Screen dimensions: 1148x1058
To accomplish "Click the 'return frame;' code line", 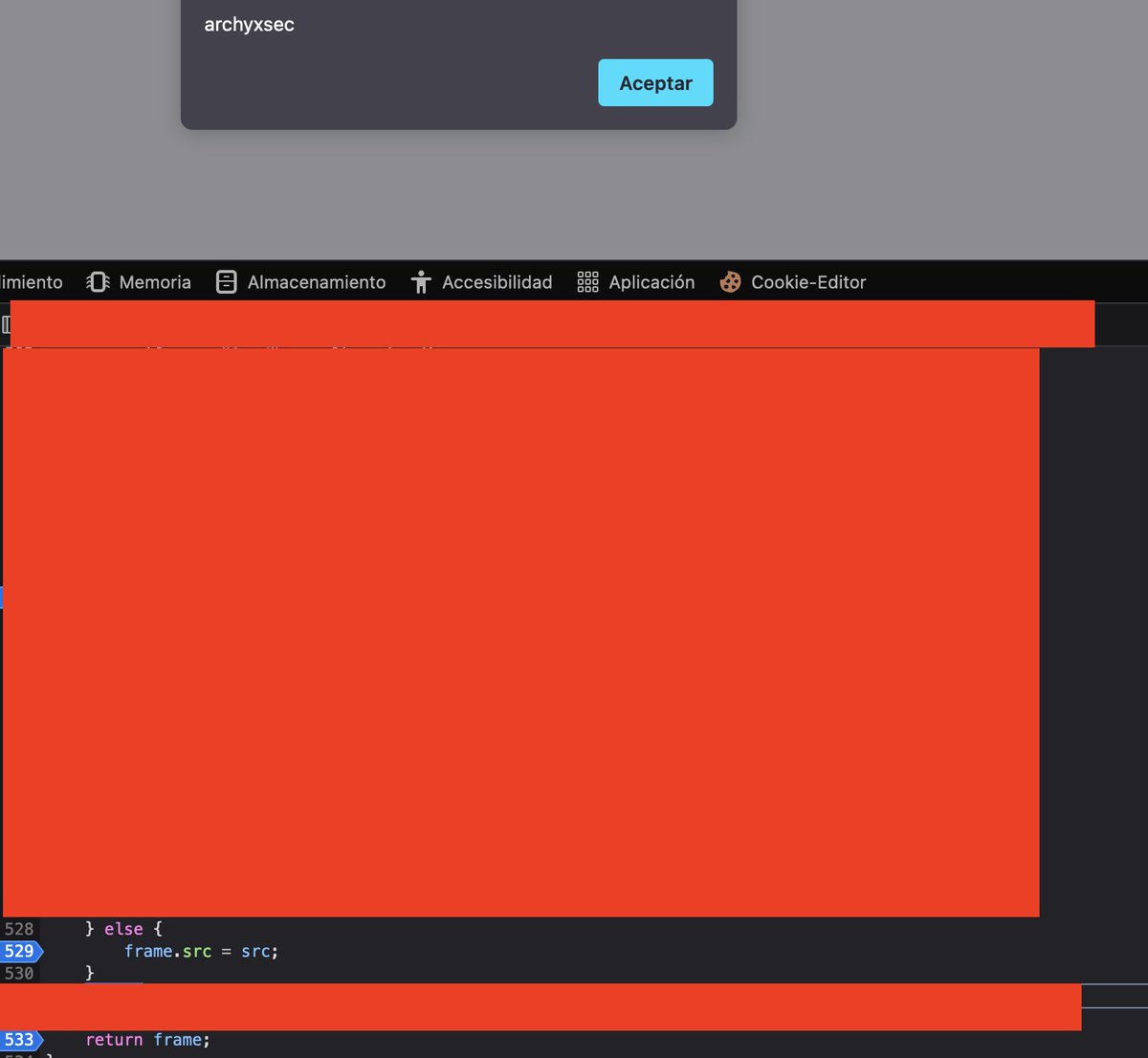I will (x=147, y=1040).
